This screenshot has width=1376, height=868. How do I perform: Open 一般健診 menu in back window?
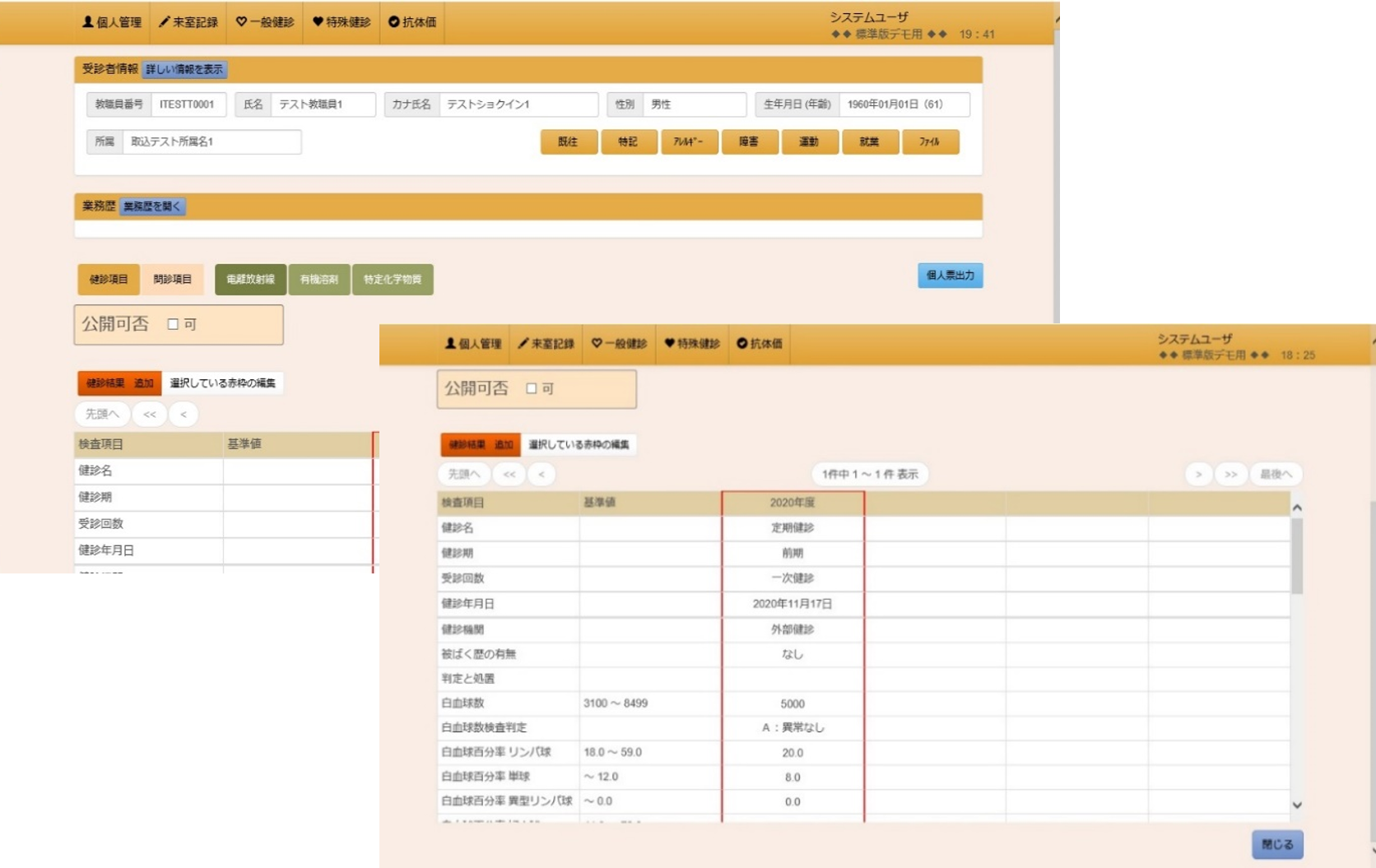265,22
